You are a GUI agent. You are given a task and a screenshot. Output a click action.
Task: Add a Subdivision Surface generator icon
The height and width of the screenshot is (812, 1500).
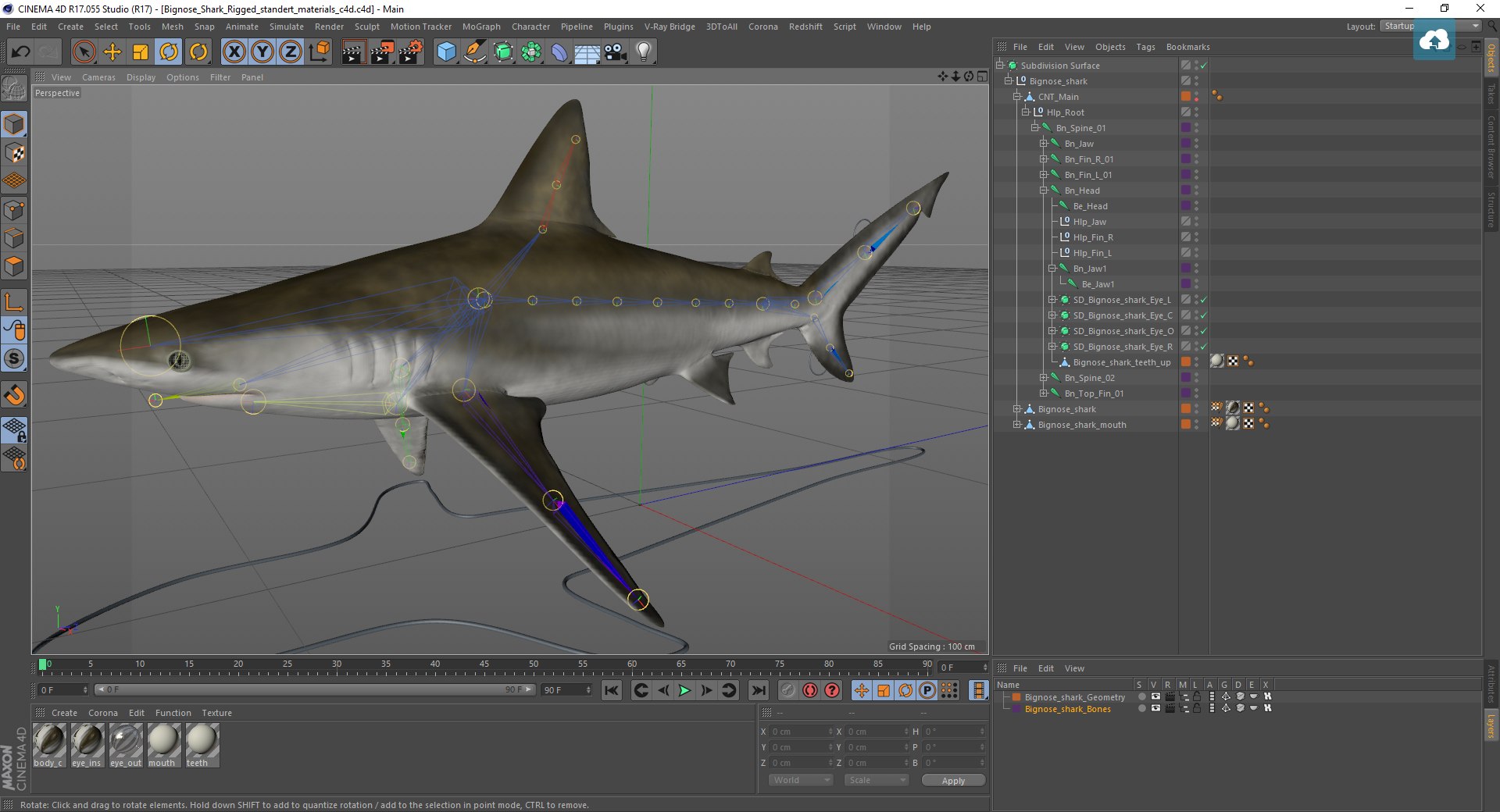pos(503,52)
